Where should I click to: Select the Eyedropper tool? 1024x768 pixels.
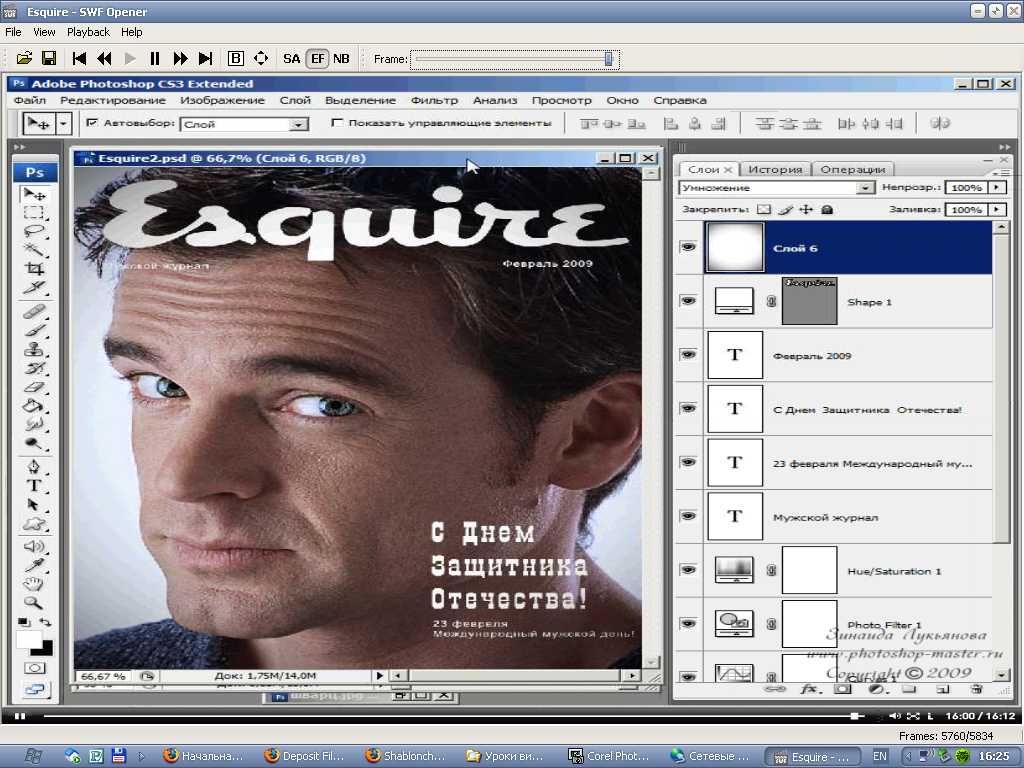coord(34,565)
